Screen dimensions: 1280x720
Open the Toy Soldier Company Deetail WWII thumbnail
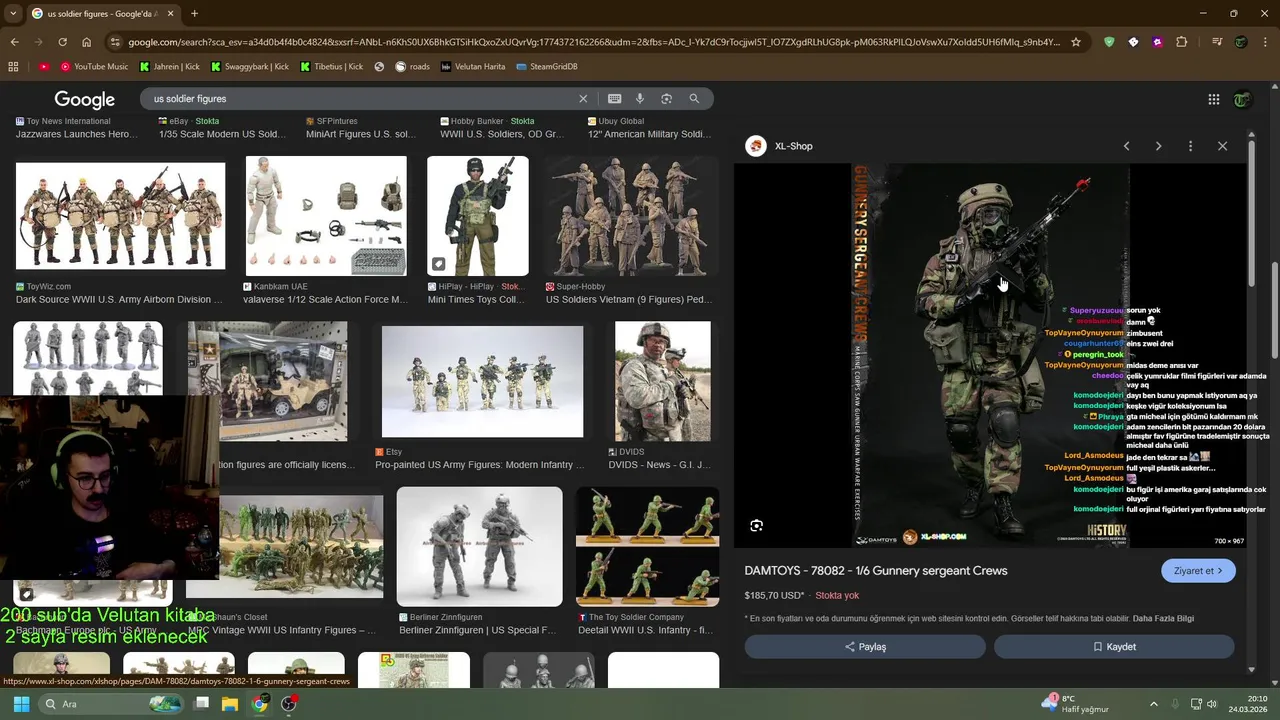point(647,546)
